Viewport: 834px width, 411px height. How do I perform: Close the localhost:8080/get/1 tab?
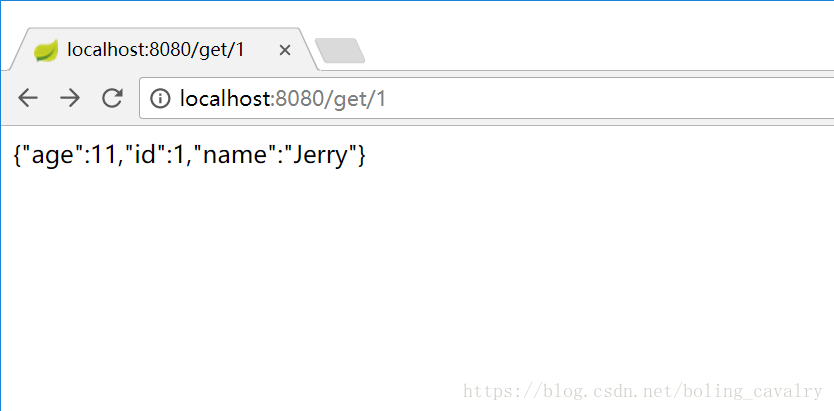coord(286,50)
